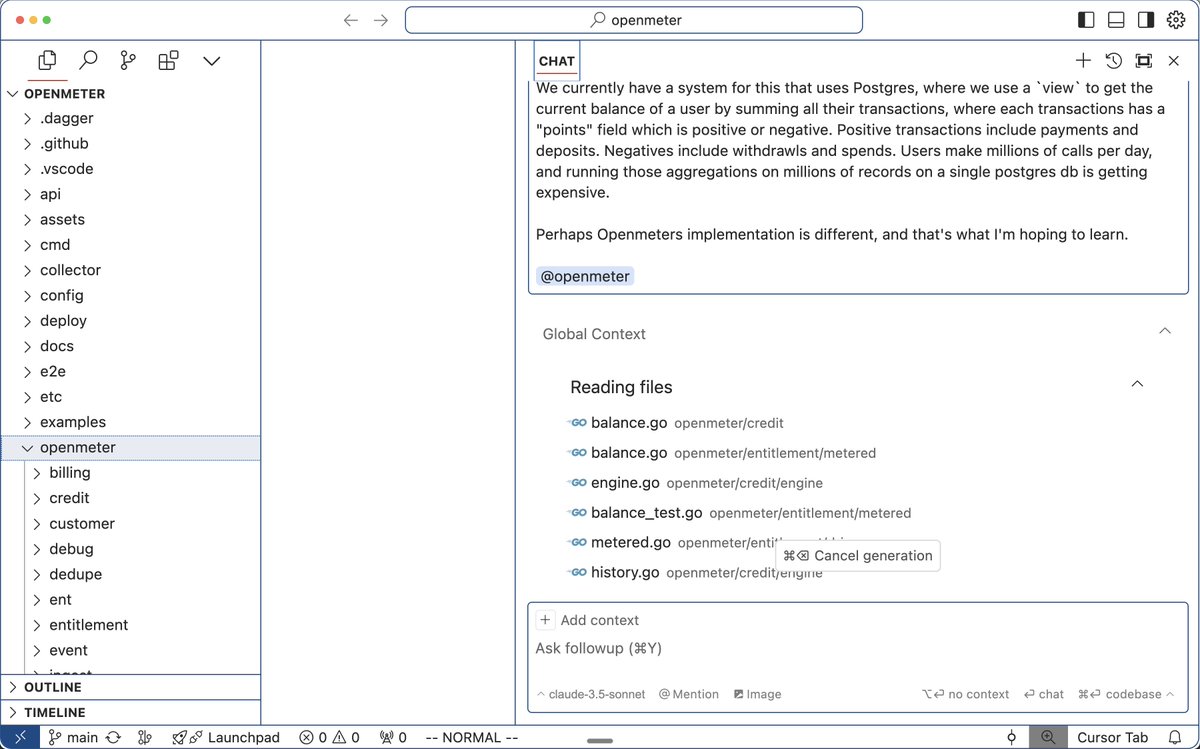Open the Explorer view icon
This screenshot has height=749, width=1200.
click(47, 60)
